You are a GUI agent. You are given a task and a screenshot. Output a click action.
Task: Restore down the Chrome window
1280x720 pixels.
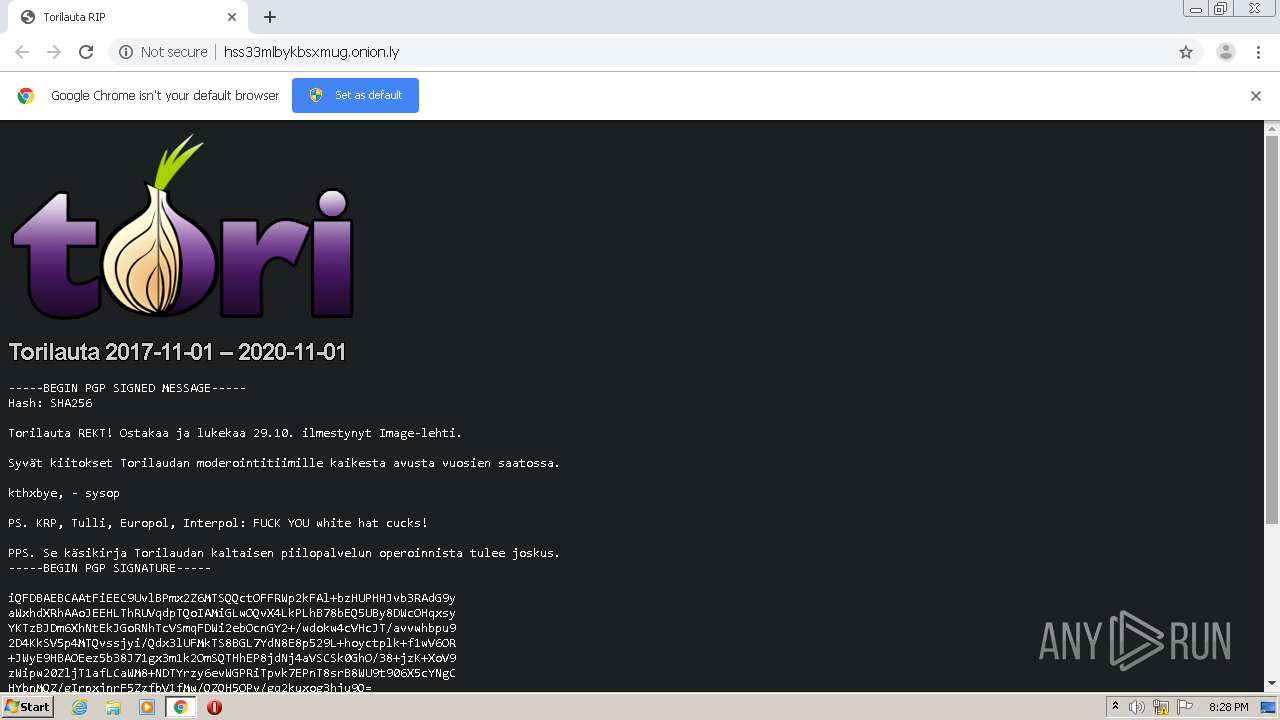[1221, 9]
